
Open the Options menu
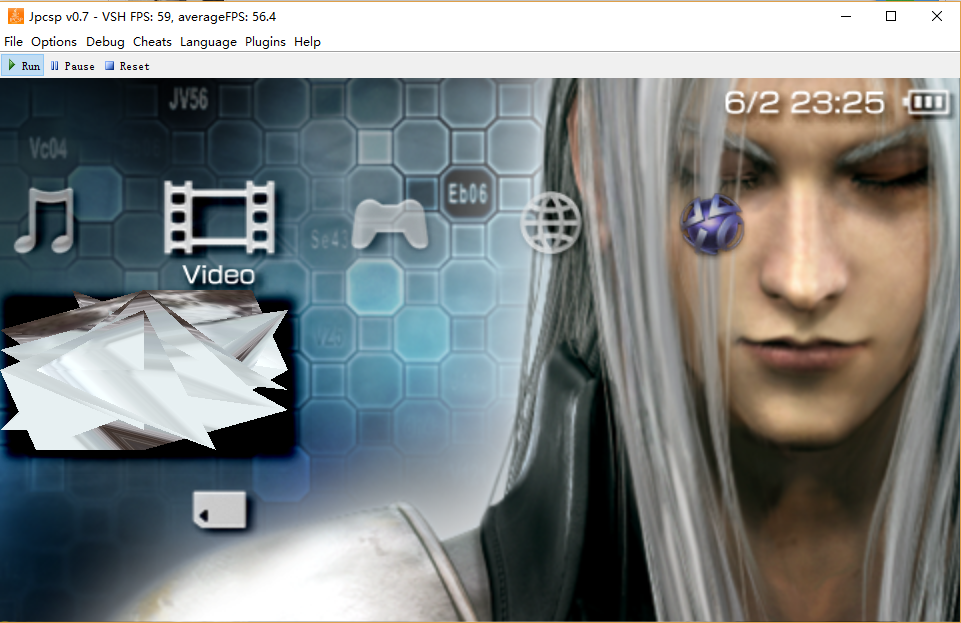pos(54,42)
